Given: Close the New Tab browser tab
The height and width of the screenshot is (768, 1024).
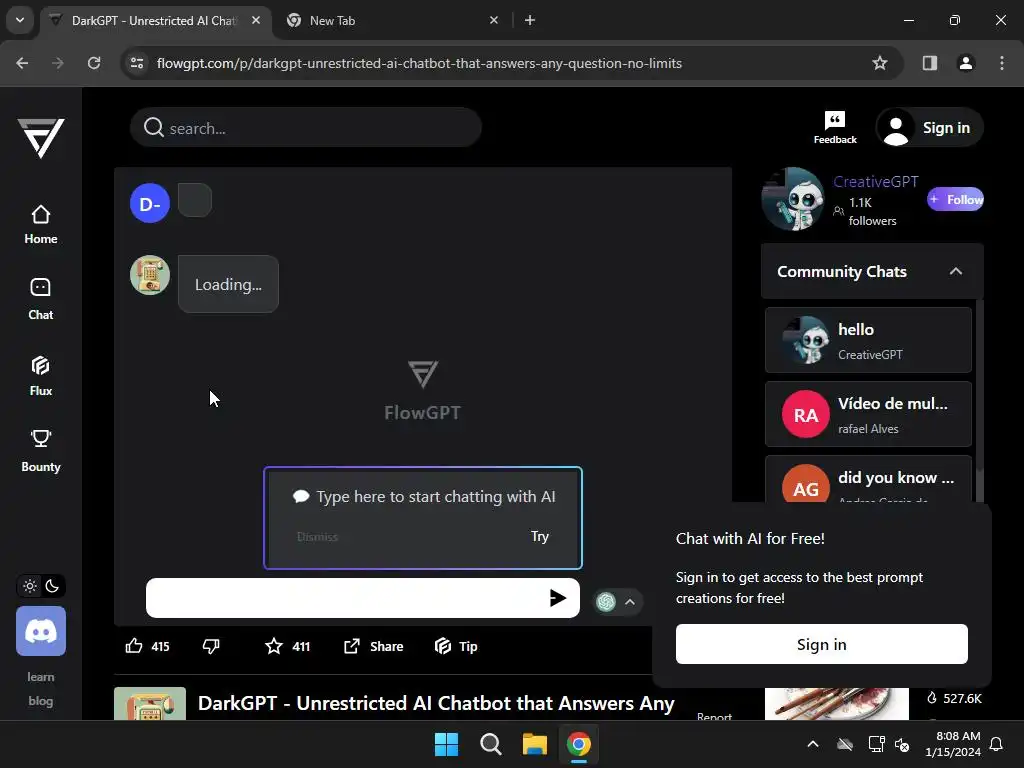Looking at the screenshot, I should [494, 20].
